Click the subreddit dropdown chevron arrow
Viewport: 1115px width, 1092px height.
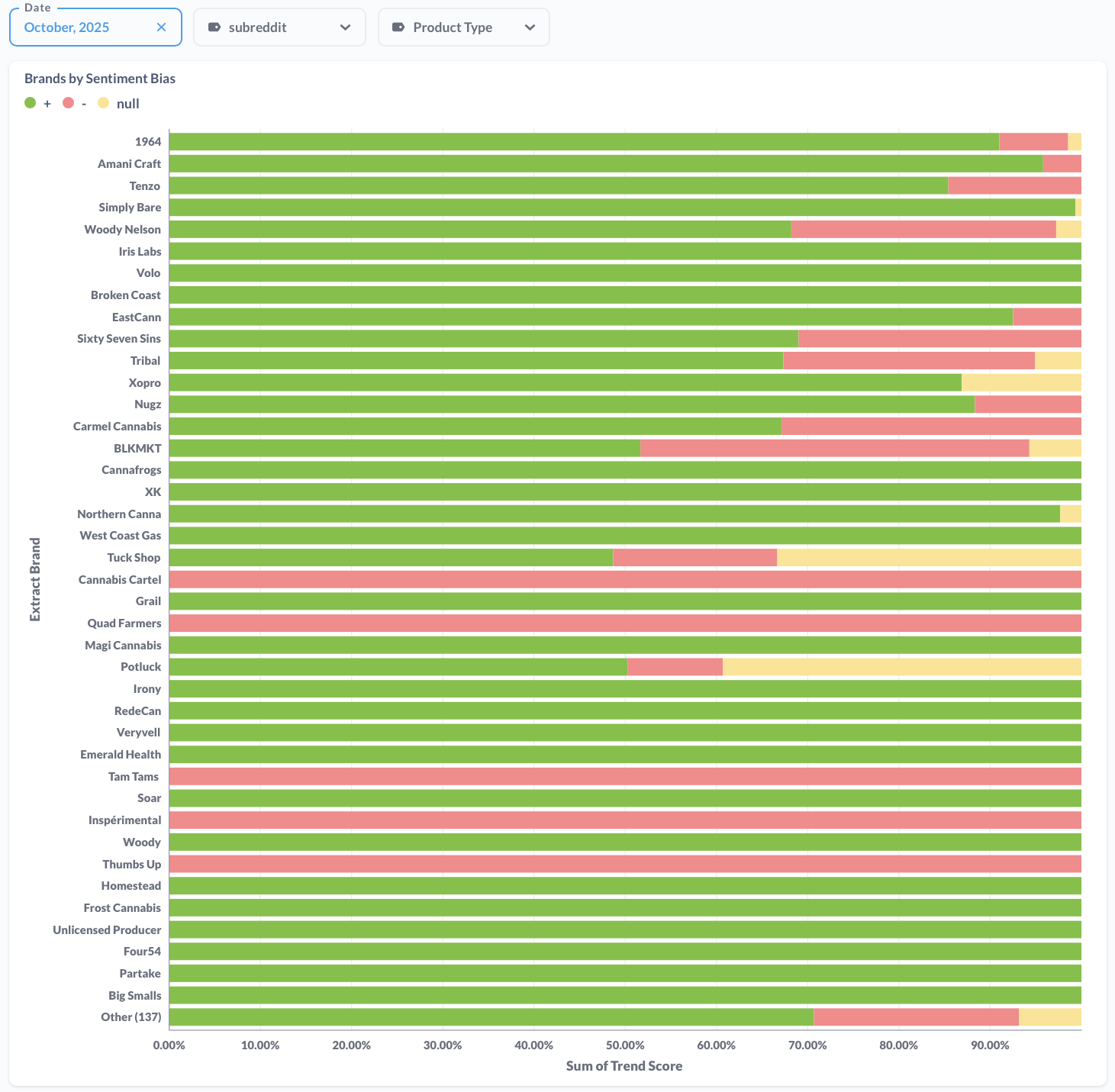tap(345, 27)
